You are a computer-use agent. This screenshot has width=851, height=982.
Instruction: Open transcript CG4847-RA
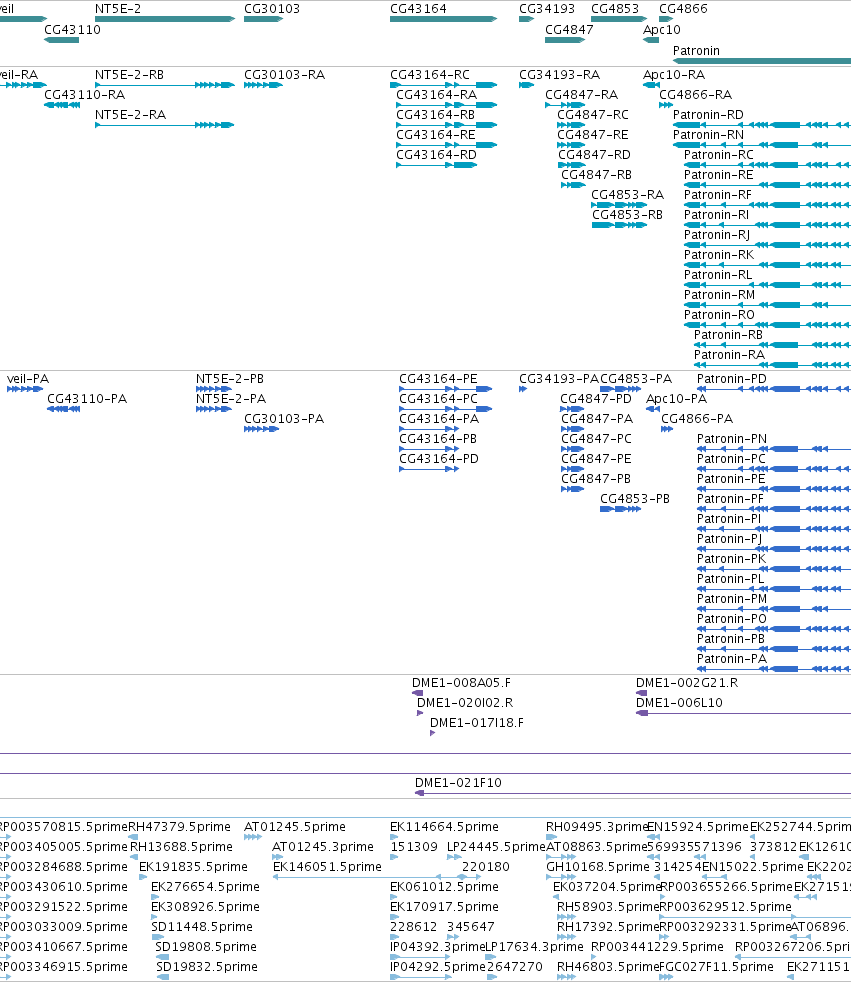click(565, 105)
